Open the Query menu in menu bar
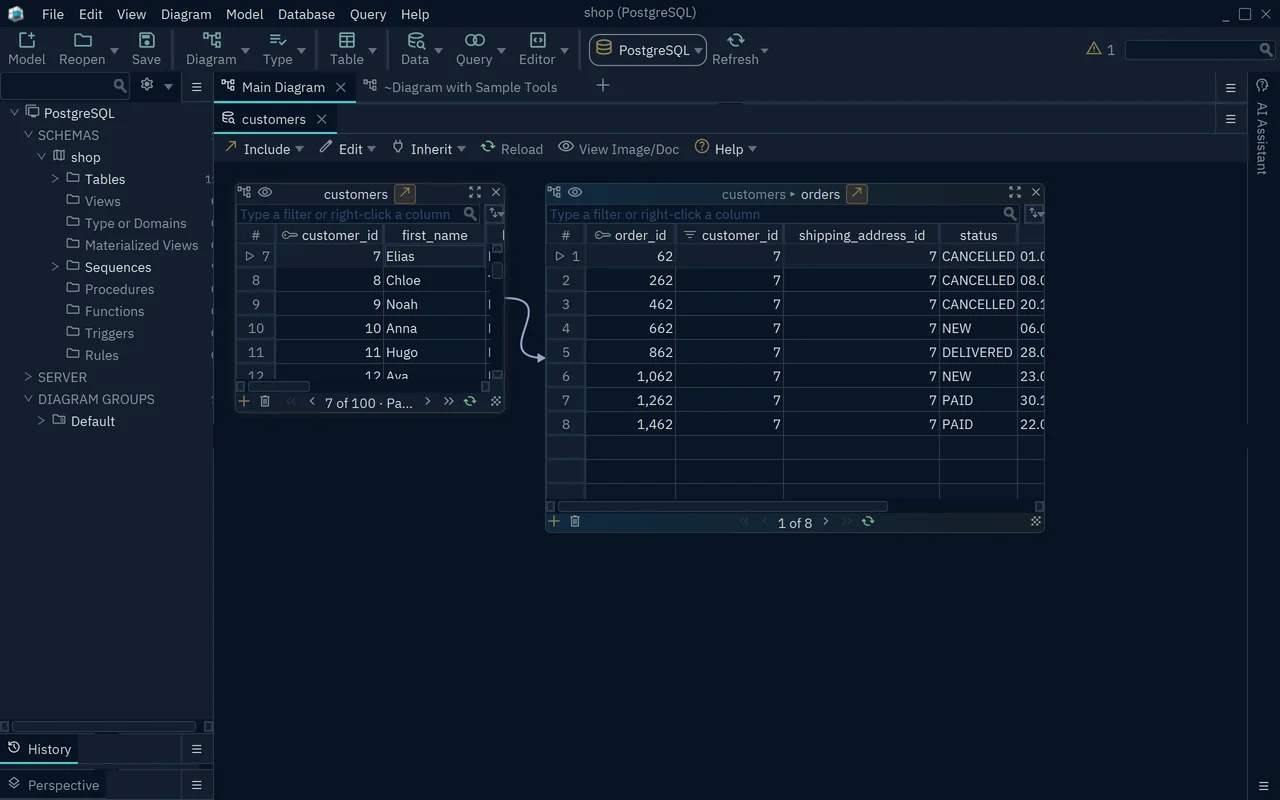The height and width of the screenshot is (800, 1280). [x=368, y=14]
